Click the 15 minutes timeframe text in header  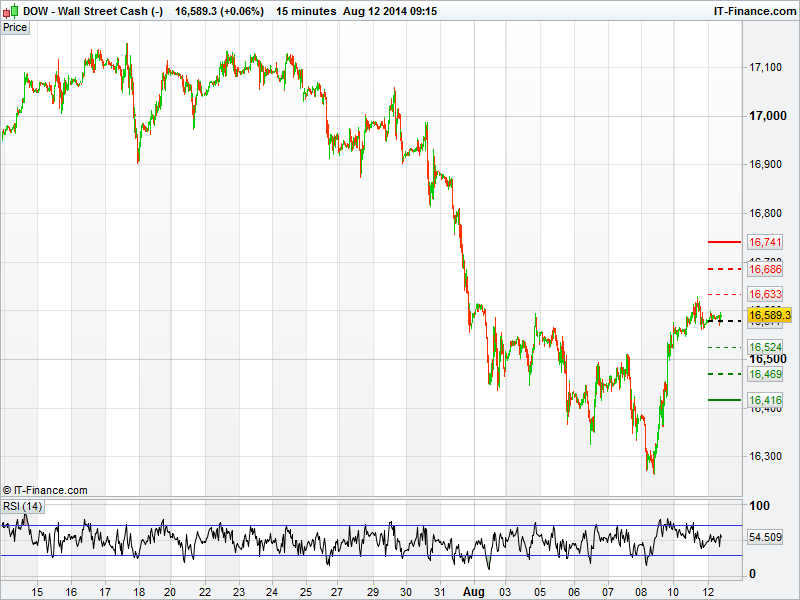pyautogui.click(x=306, y=11)
